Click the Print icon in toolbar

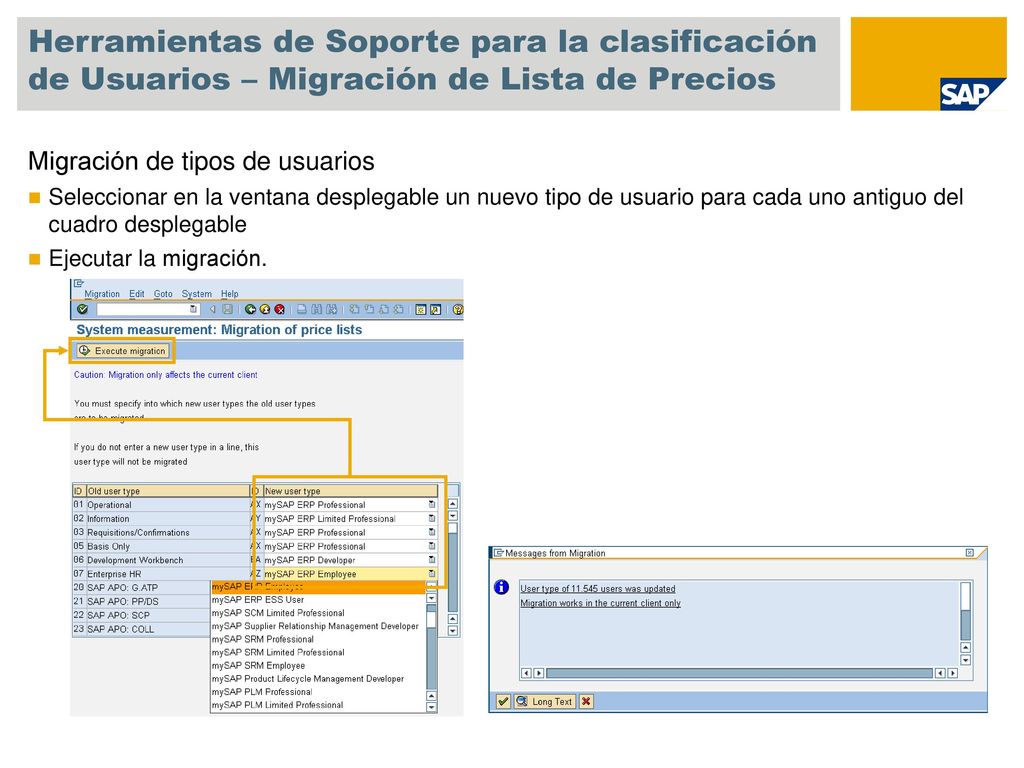(x=302, y=310)
